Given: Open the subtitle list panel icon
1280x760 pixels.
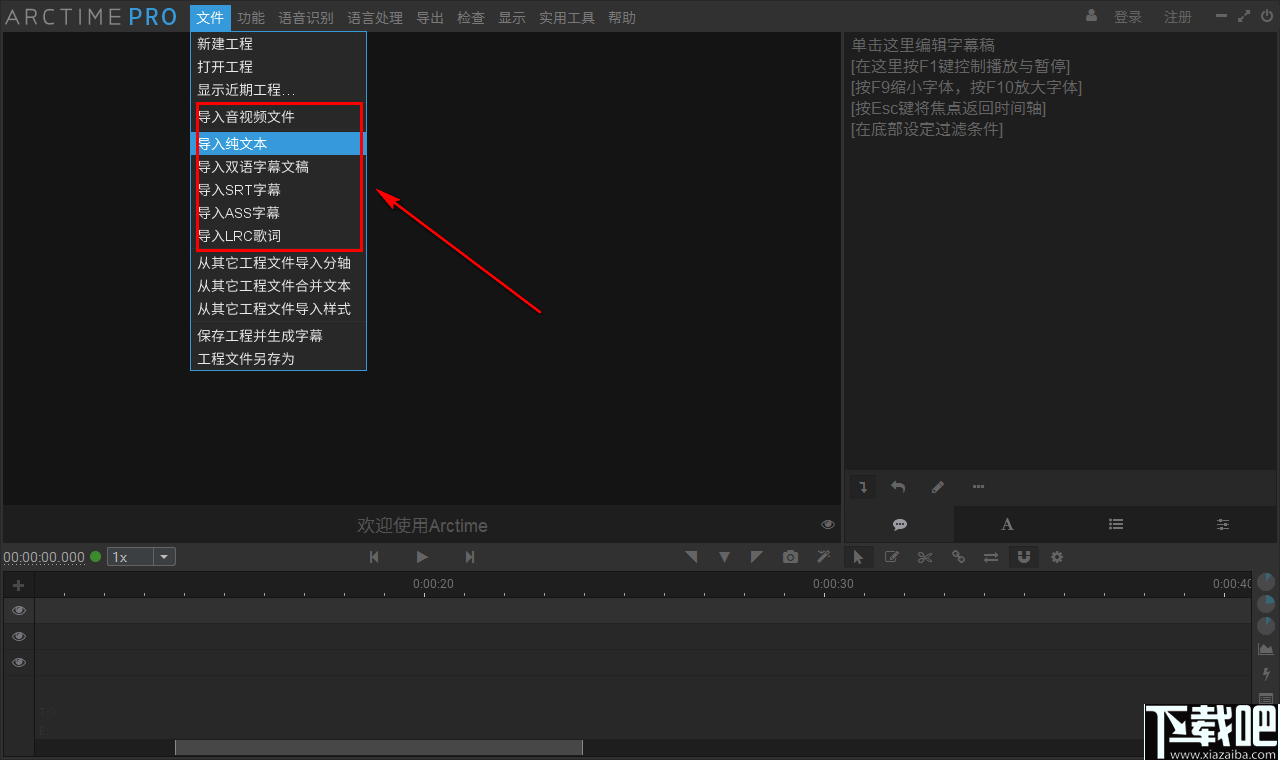Looking at the screenshot, I should click(1116, 524).
